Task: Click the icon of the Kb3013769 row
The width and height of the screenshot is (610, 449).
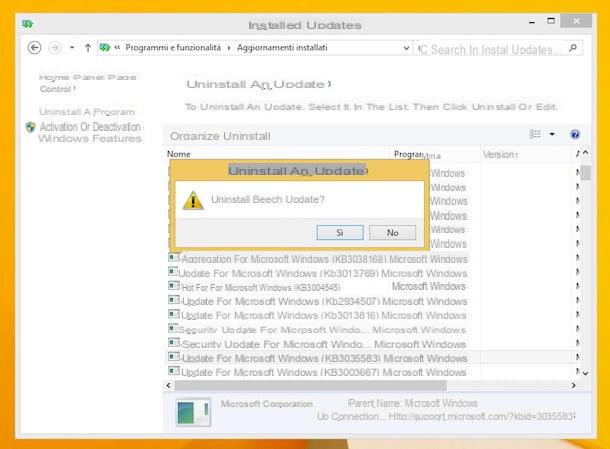Action: tap(173, 271)
